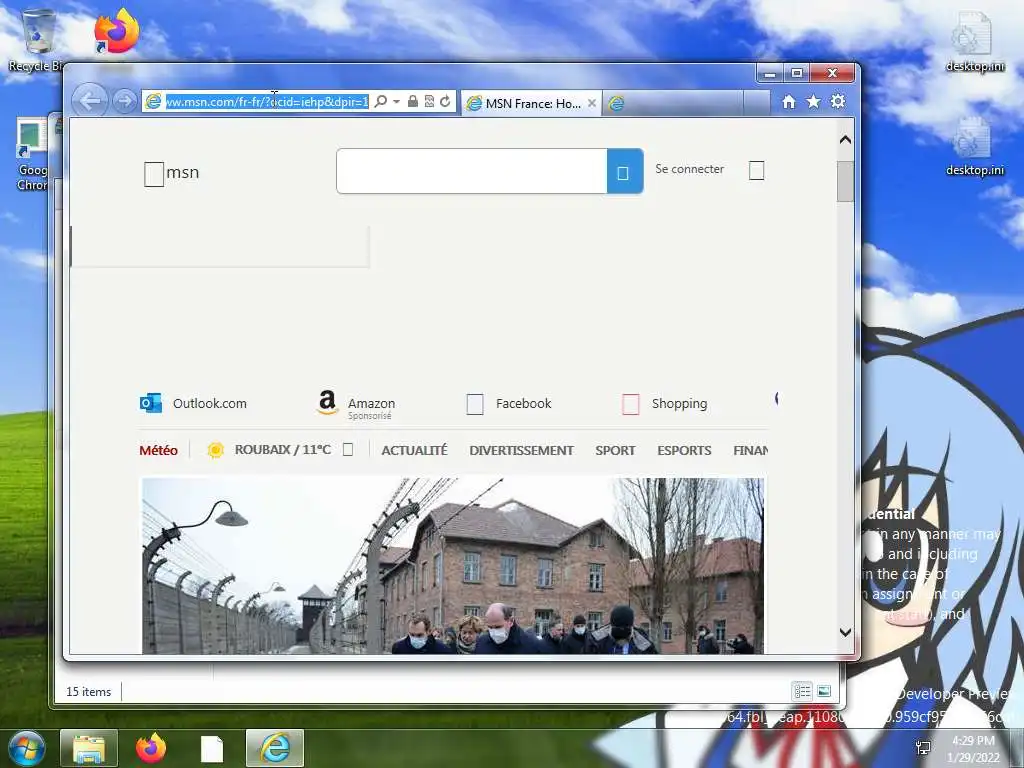Go to the Internet Explorer home page
The image size is (1024, 768).
click(x=789, y=101)
